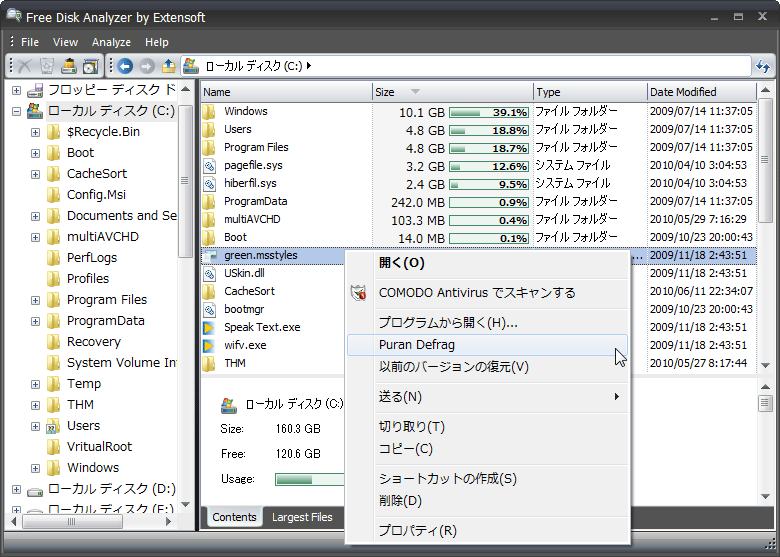This screenshot has width=780, height=557.
Task: Open the Help menu
Action: pyautogui.click(x=157, y=42)
